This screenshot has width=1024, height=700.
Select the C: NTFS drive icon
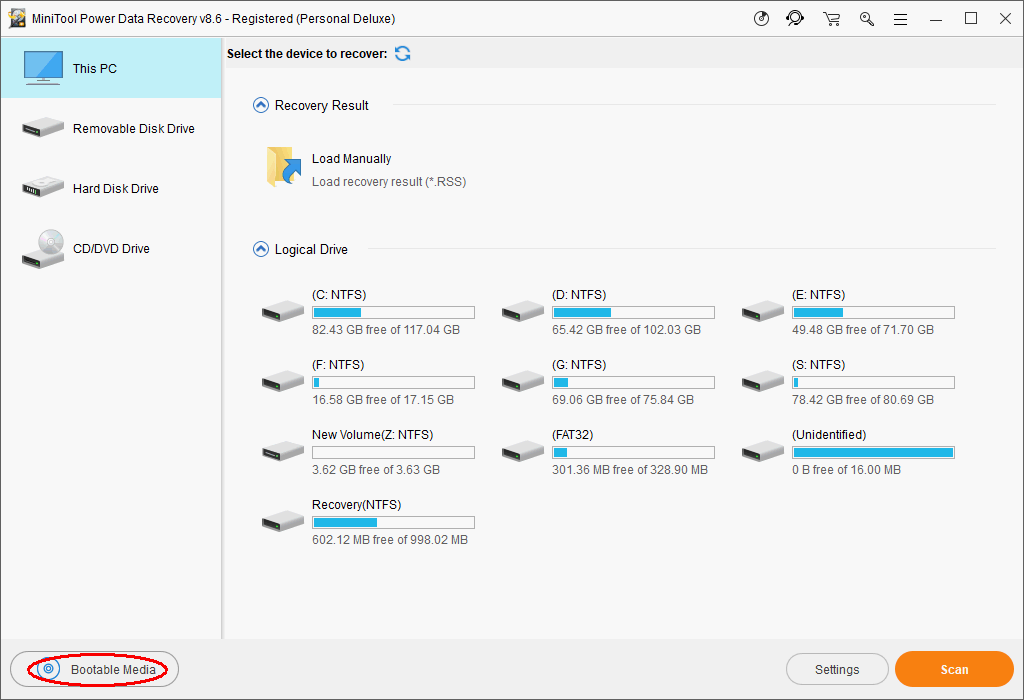click(x=283, y=311)
